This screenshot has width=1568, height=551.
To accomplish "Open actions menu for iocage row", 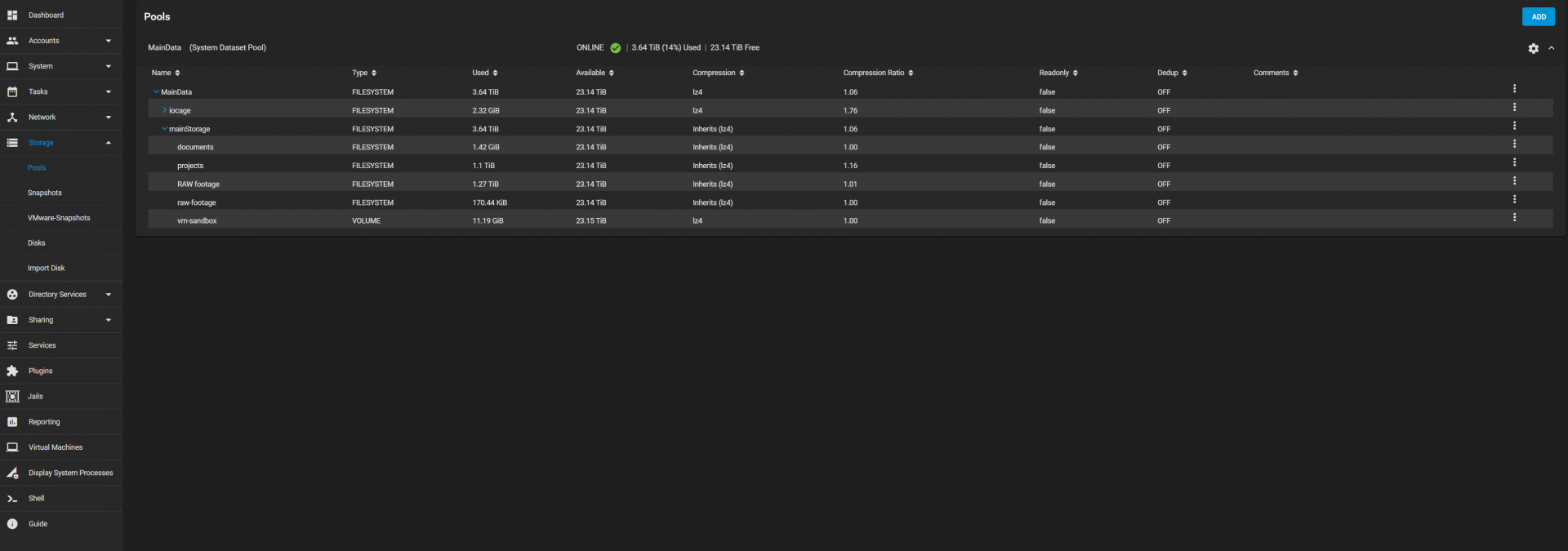I will (1514, 107).
